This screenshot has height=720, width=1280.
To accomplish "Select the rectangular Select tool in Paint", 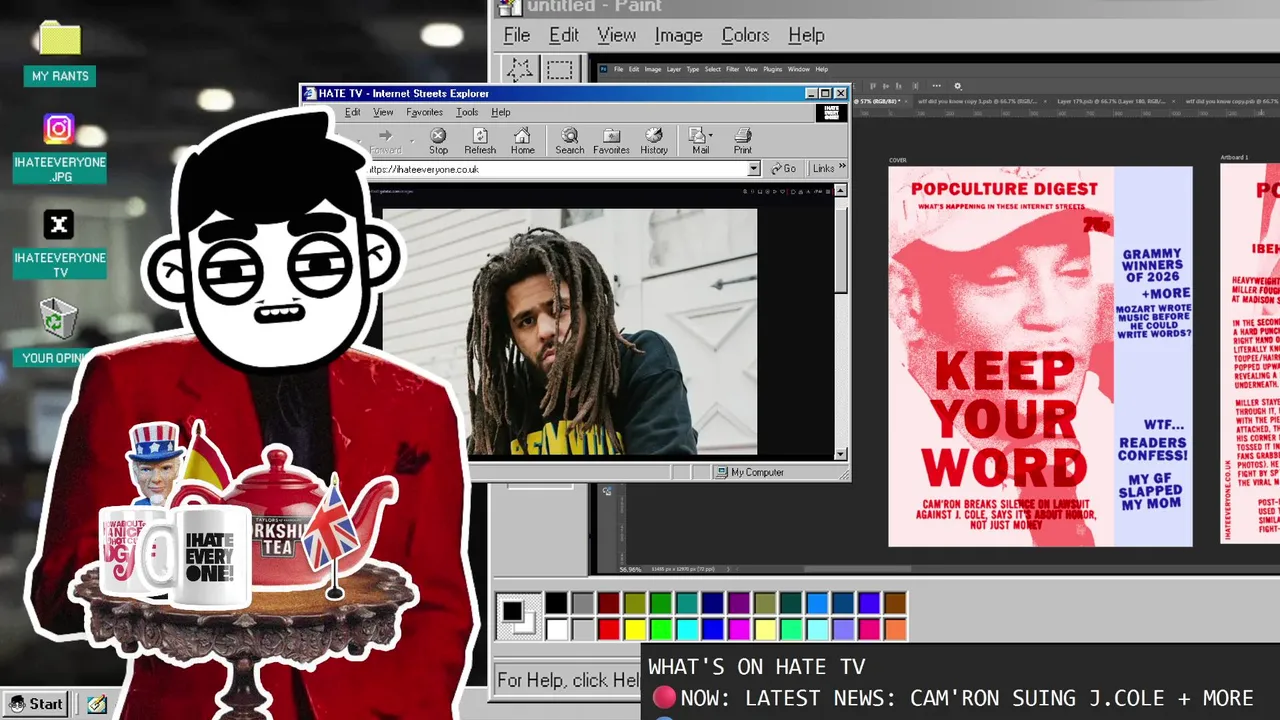I will click(x=560, y=70).
